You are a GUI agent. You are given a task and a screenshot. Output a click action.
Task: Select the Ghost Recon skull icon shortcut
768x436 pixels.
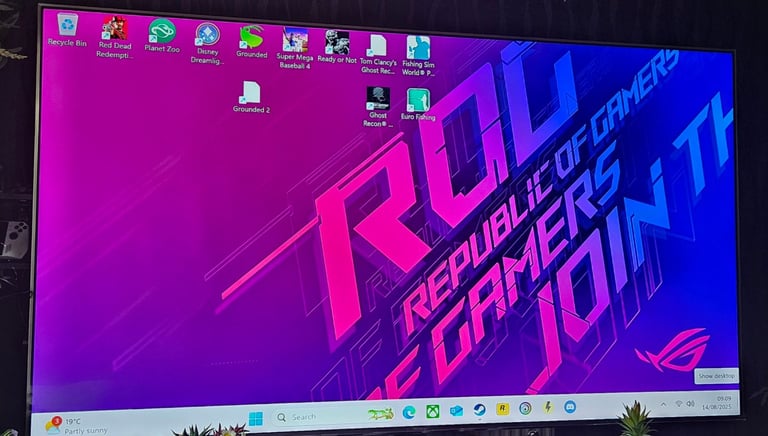point(378,107)
